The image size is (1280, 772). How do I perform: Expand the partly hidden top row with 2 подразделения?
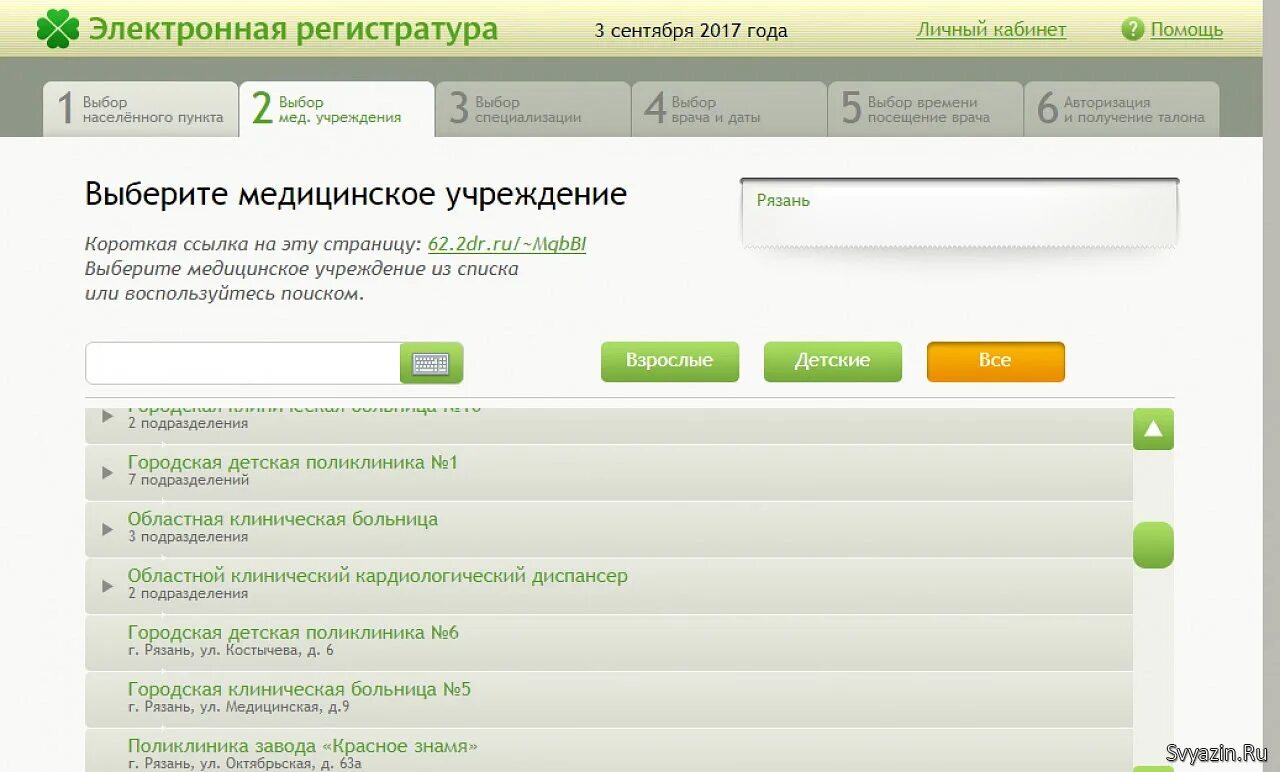coord(108,415)
